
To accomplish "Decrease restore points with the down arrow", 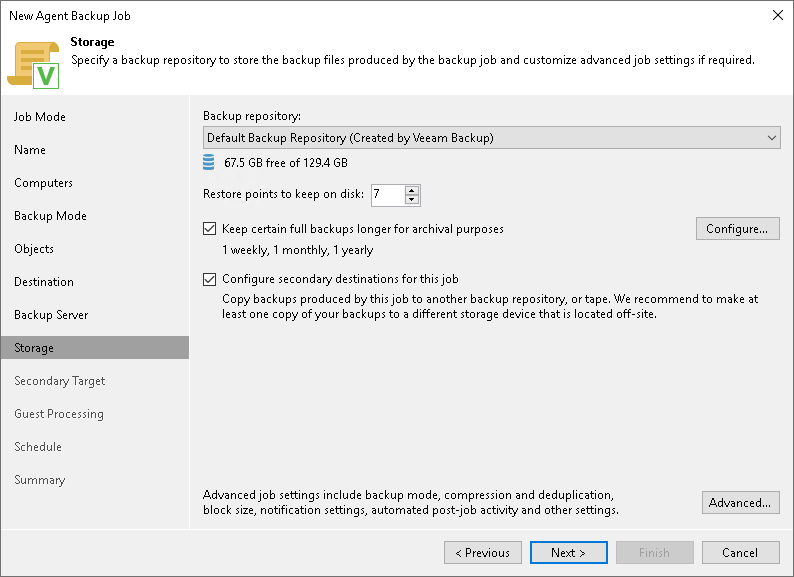I will click(x=412, y=200).
